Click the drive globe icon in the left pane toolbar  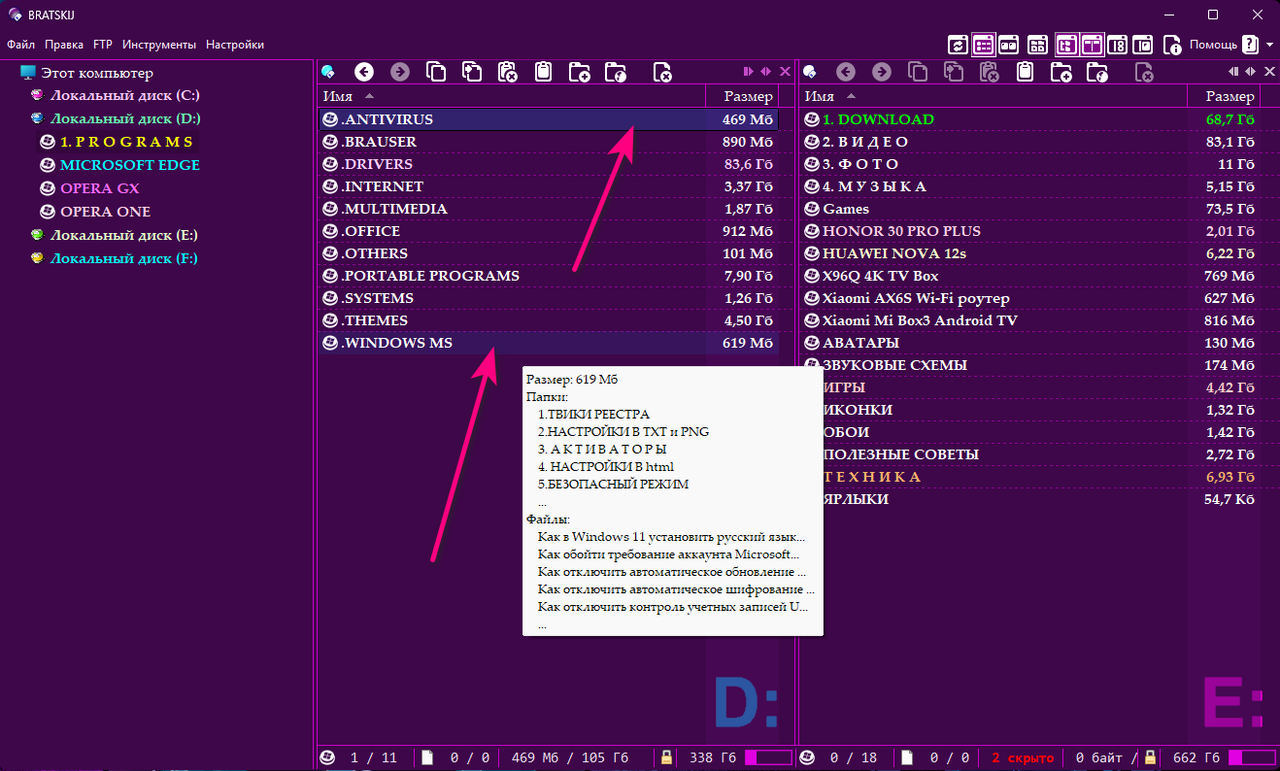click(327, 71)
